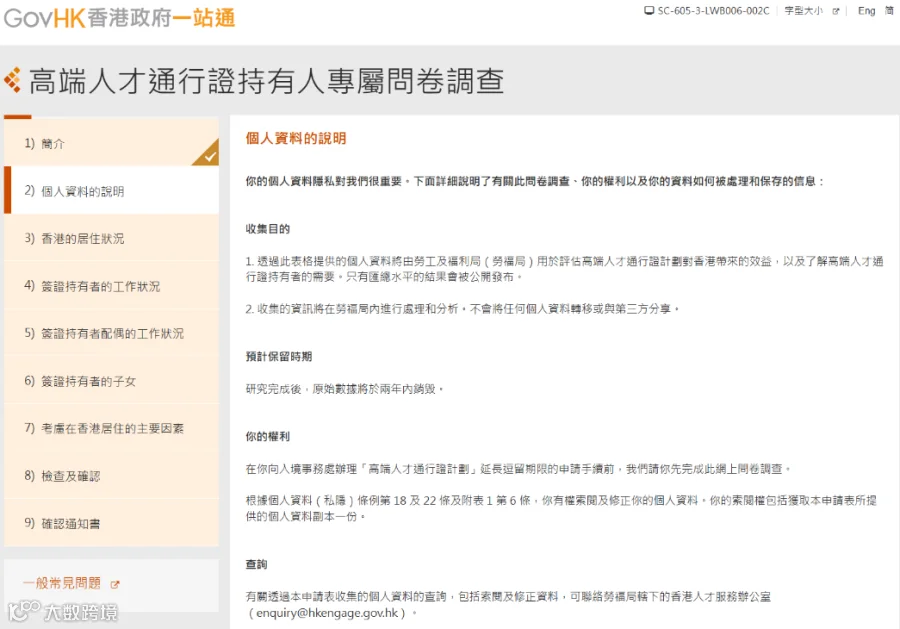Open the 字型大小 font size link
Screen dimensions: 900x629
[804, 10]
